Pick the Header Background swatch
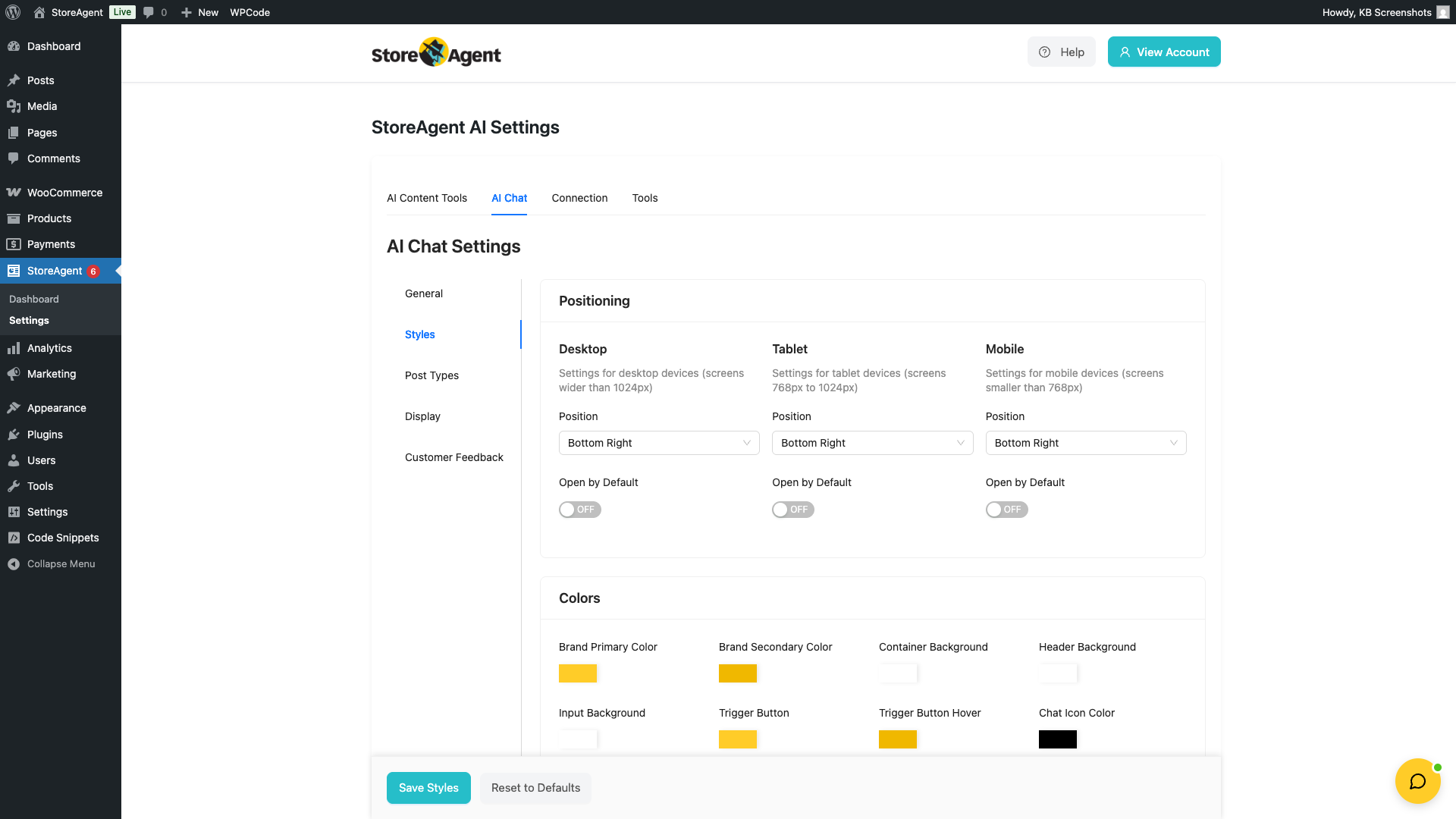The image size is (1456, 819). [1058, 673]
